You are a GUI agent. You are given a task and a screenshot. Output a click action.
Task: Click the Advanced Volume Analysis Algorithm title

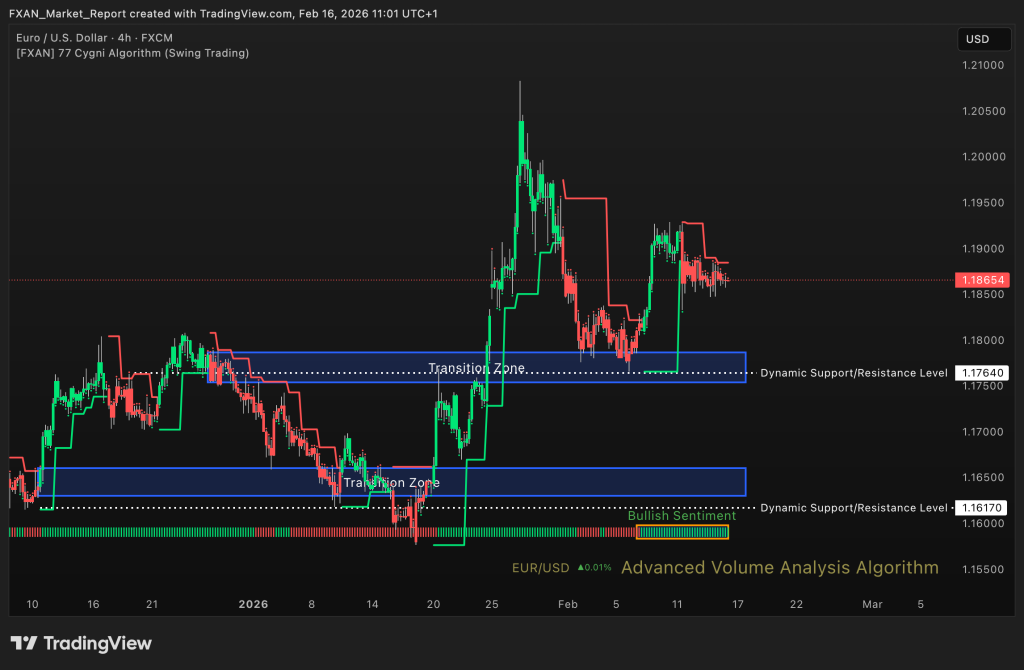(x=779, y=568)
